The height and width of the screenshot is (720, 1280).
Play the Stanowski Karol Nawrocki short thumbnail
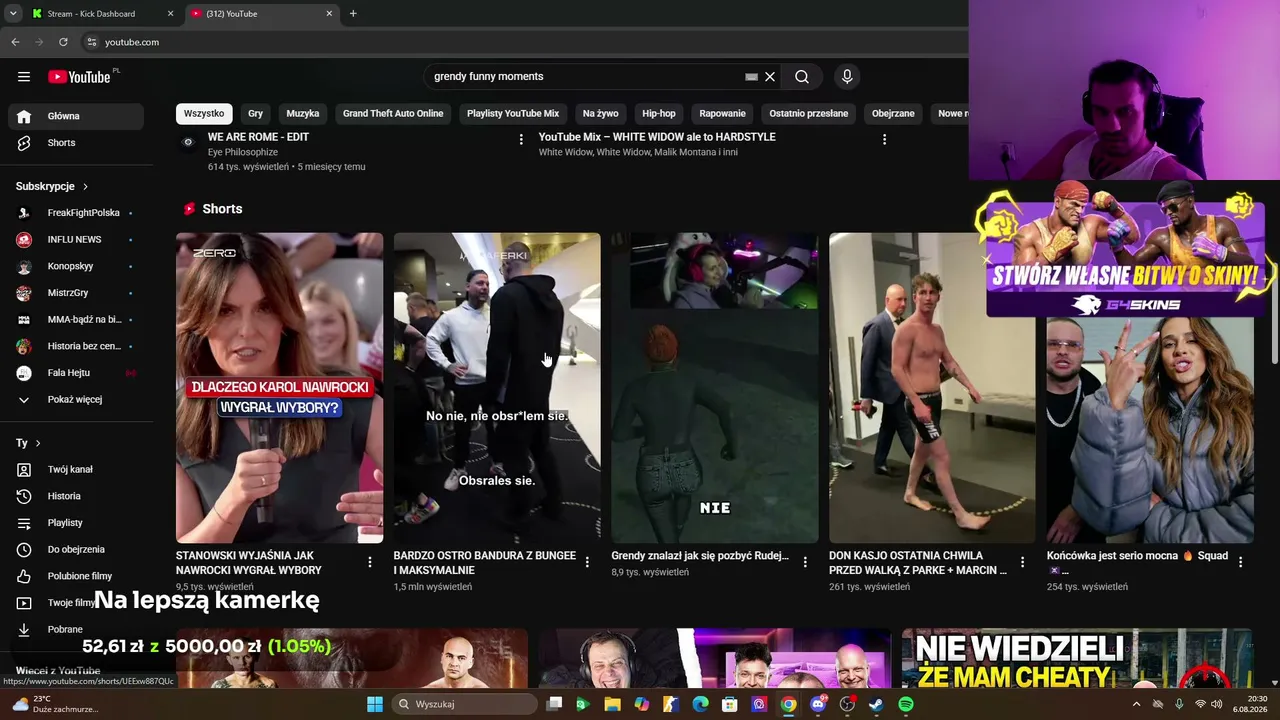279,388
